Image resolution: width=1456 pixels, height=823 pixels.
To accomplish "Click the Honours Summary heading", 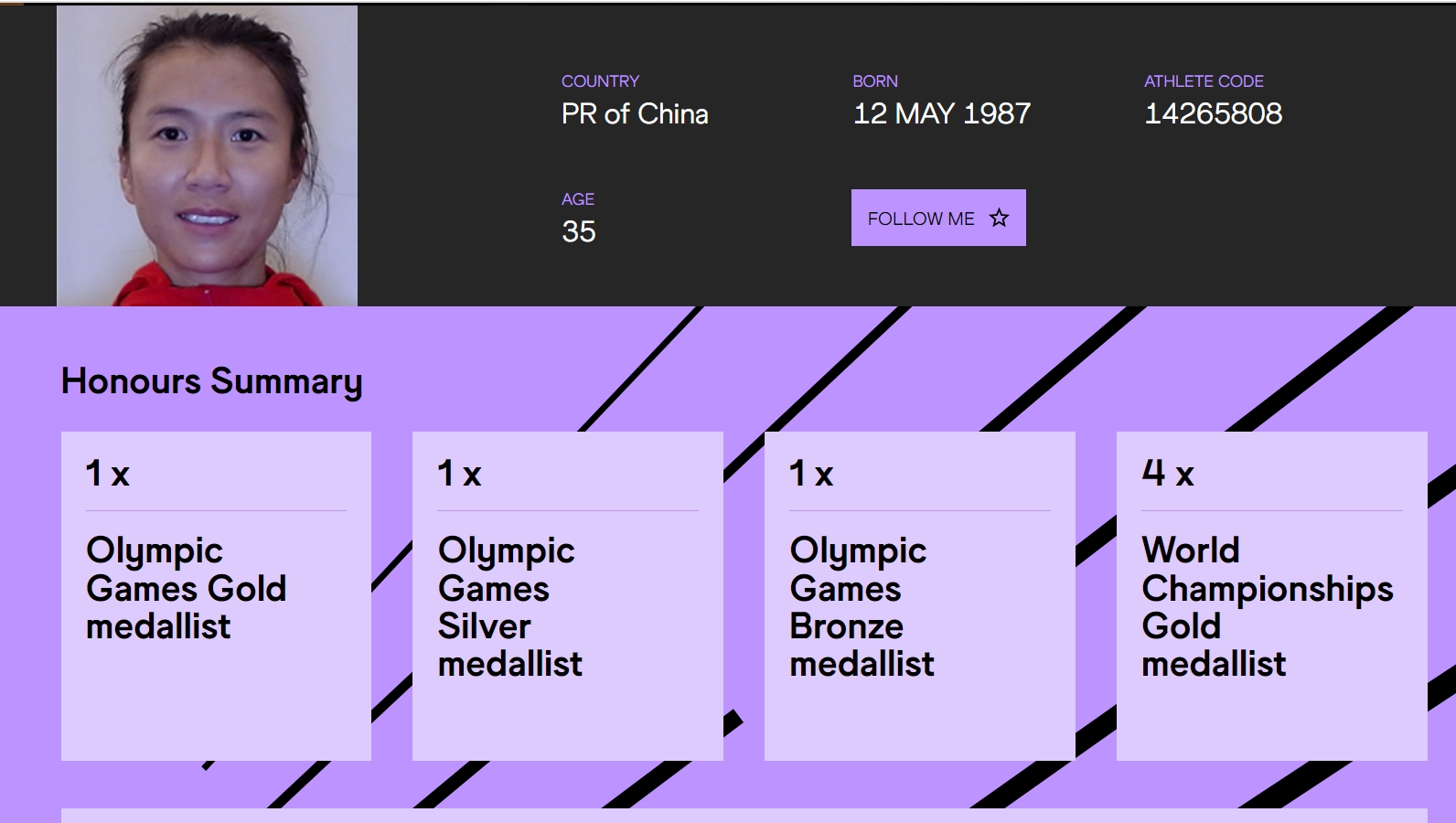I will click(x=211, y=381).
